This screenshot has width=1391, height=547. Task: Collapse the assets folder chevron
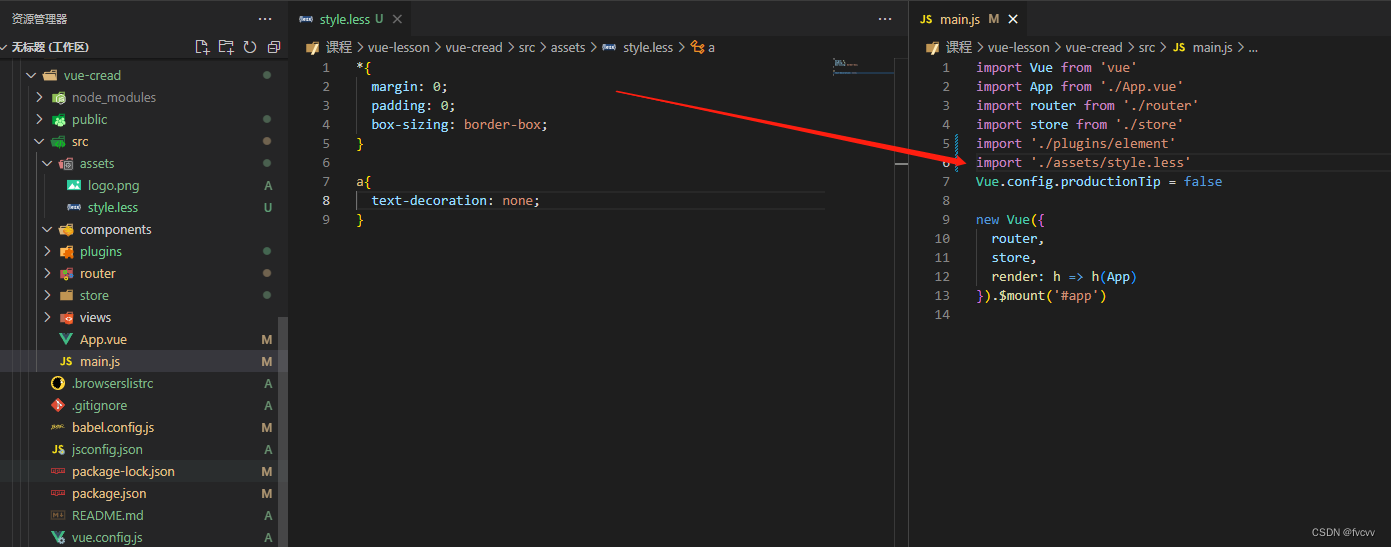tap(47, 163)
